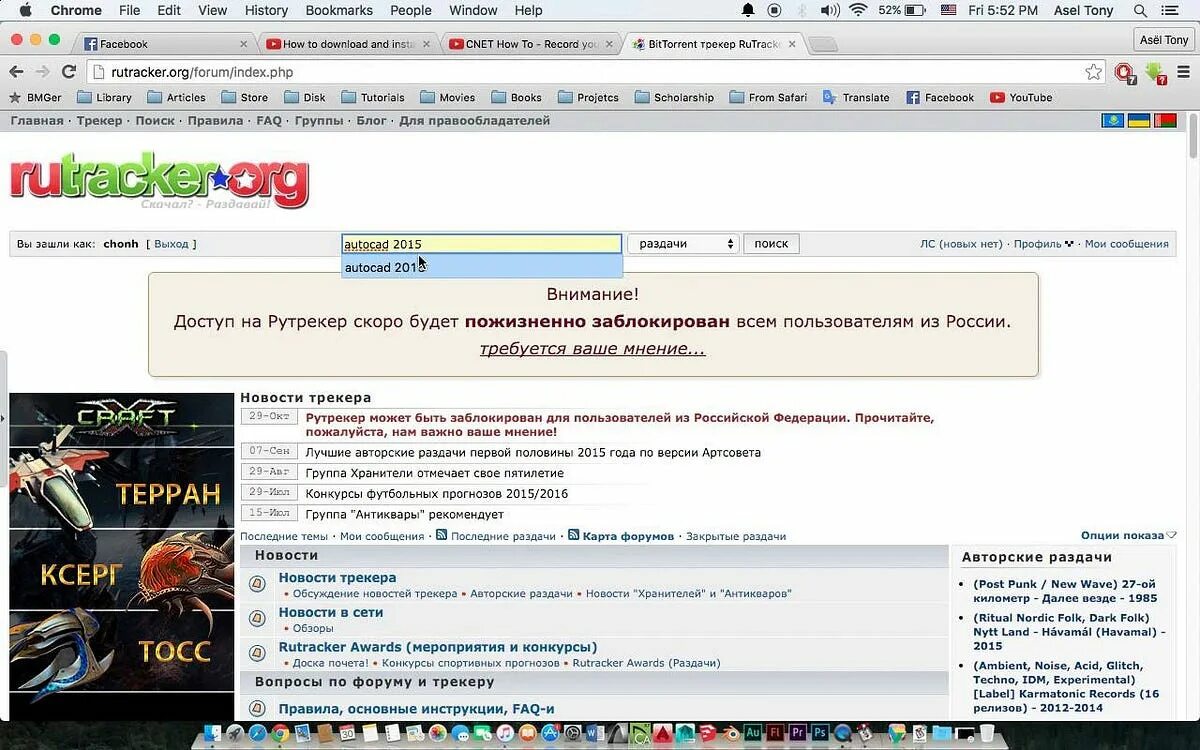The width and height of the screenshot is (1200, 750).
Task: Open the Translate bookmark
Action: [856, 98]
